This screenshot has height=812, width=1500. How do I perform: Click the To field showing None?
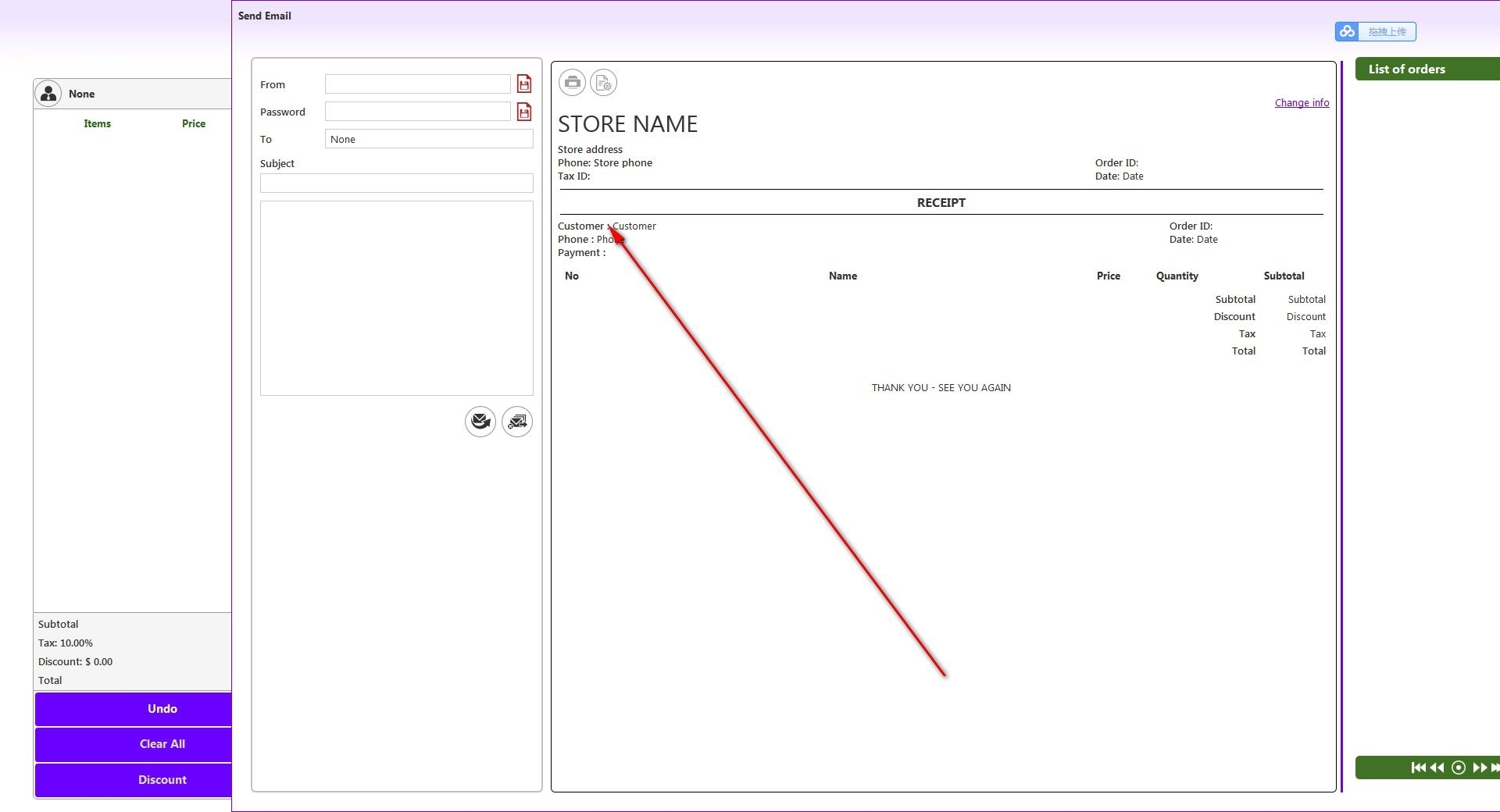pyautogui.click(x=429, y=139)
